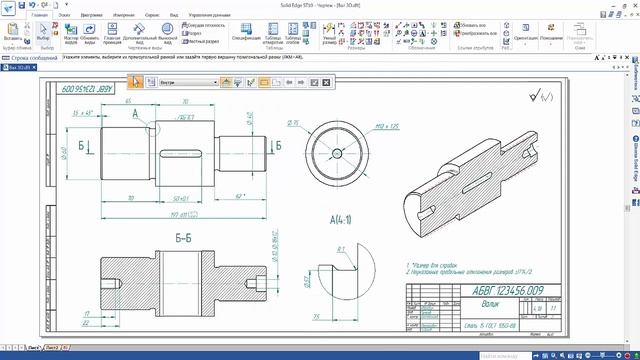Expand the Положение dropdown arrow
Screen dimensions: 640x360
(551, 43)
